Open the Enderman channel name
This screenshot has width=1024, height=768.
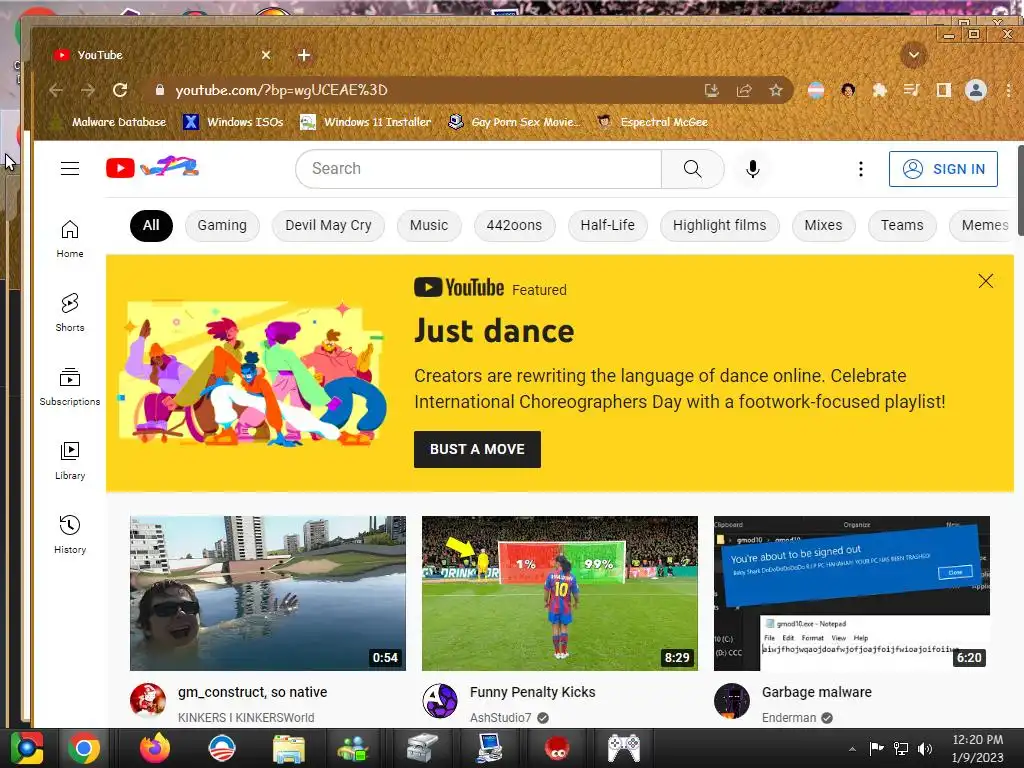[x=789, y=718]
